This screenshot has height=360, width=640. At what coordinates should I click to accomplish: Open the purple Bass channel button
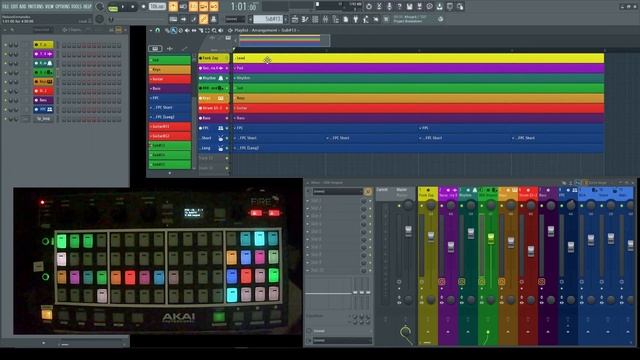coord(43,100)
